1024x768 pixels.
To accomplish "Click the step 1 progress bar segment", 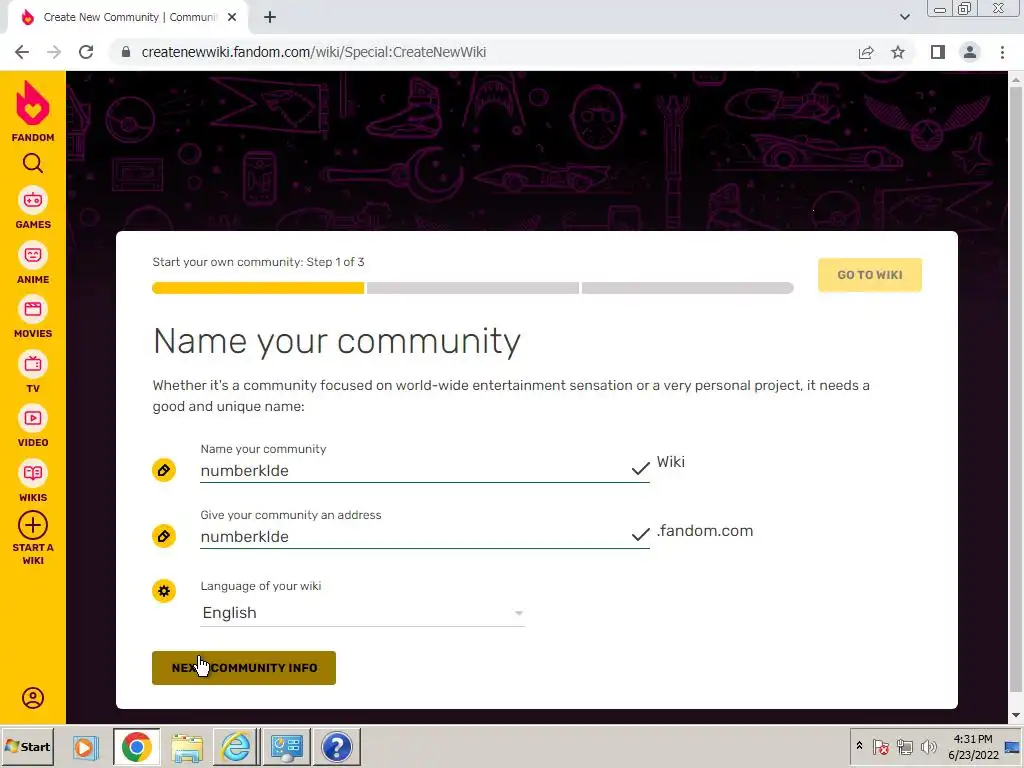I will (x=258, y=288).
